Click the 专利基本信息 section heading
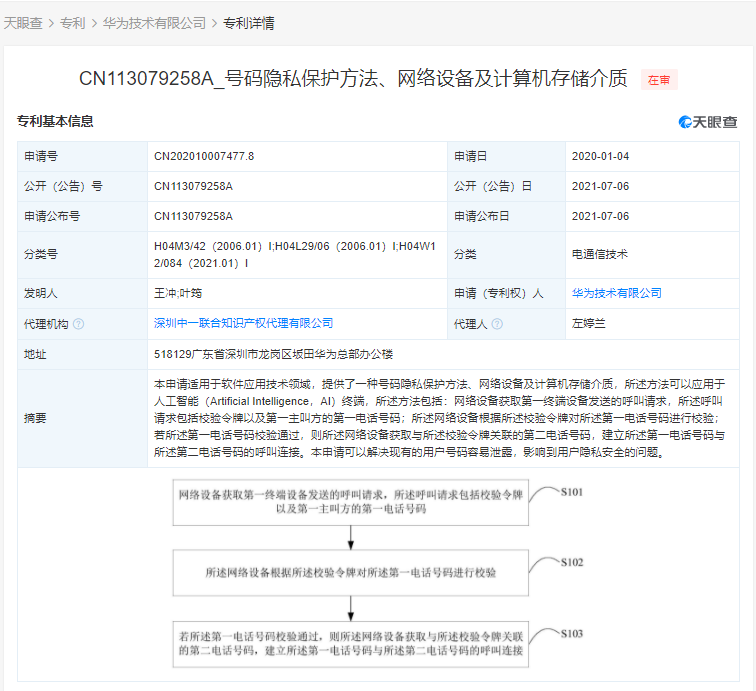 [x=55, y=122]
